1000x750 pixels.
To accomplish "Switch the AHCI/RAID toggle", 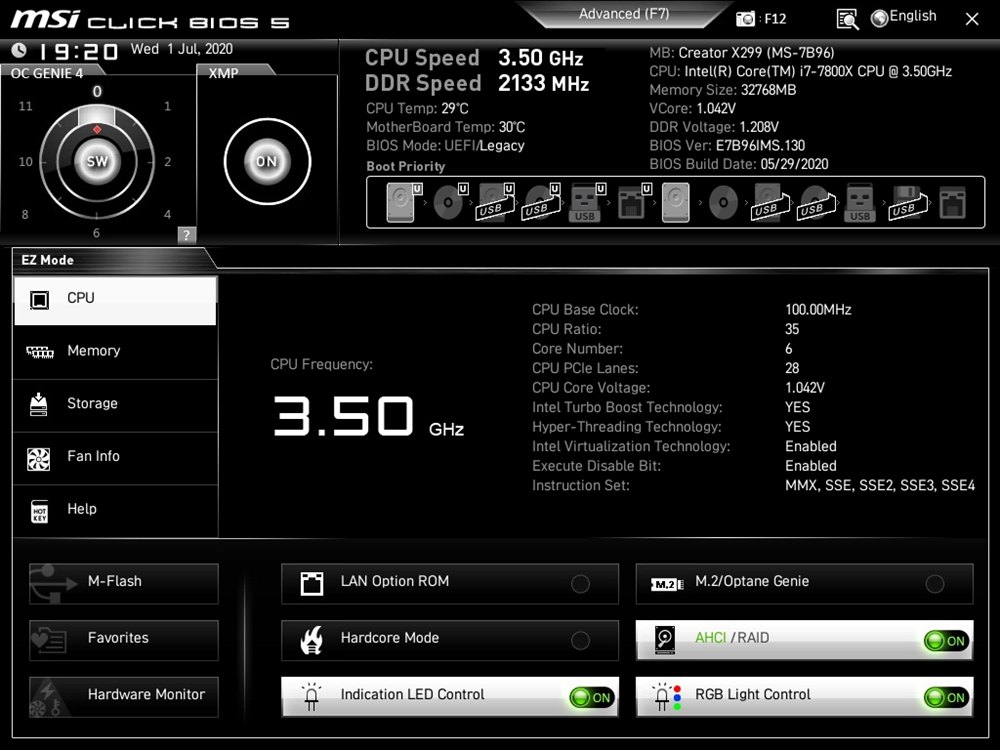I will (947, 641).
